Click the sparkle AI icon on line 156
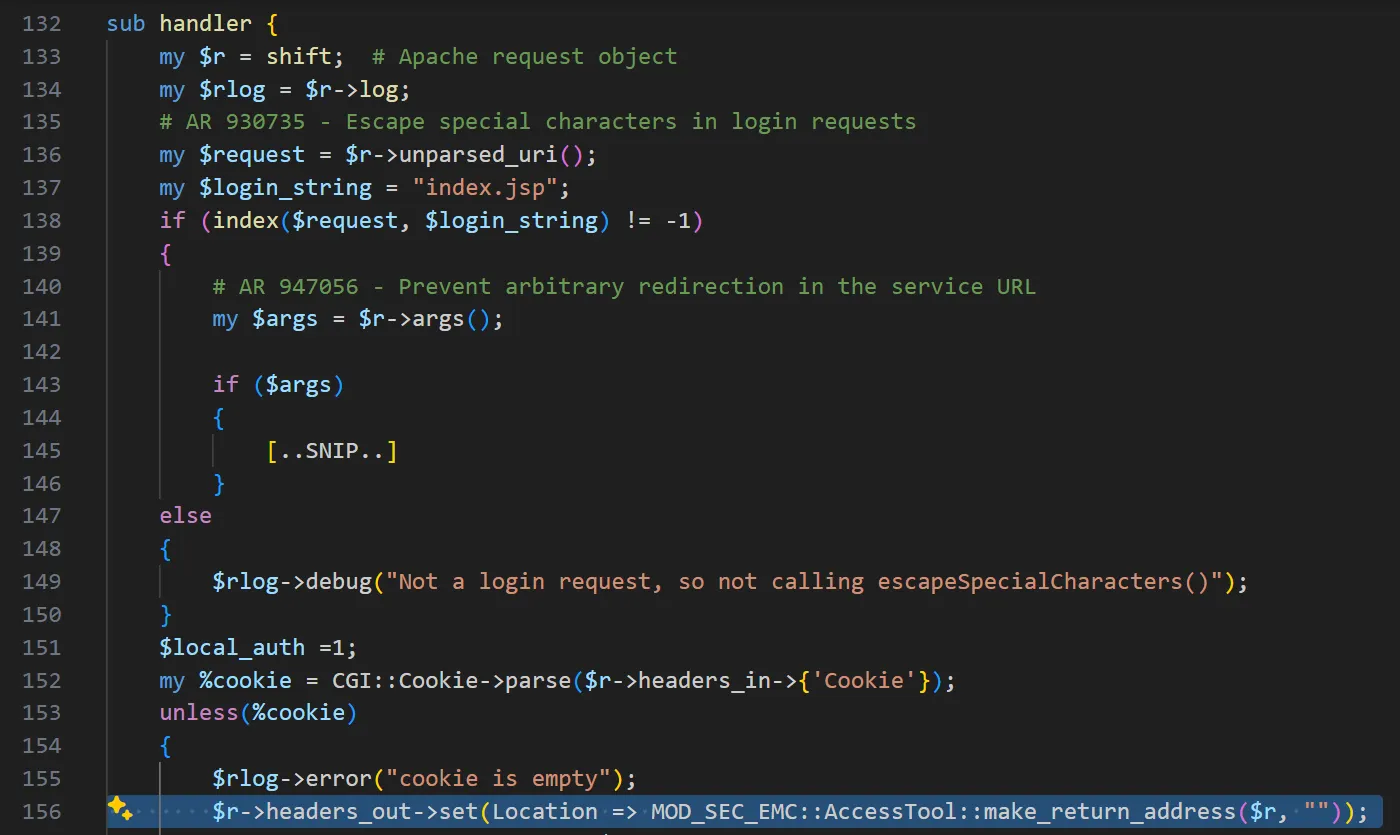Viewport: 1400px width, 835px height. click(120, 809)
